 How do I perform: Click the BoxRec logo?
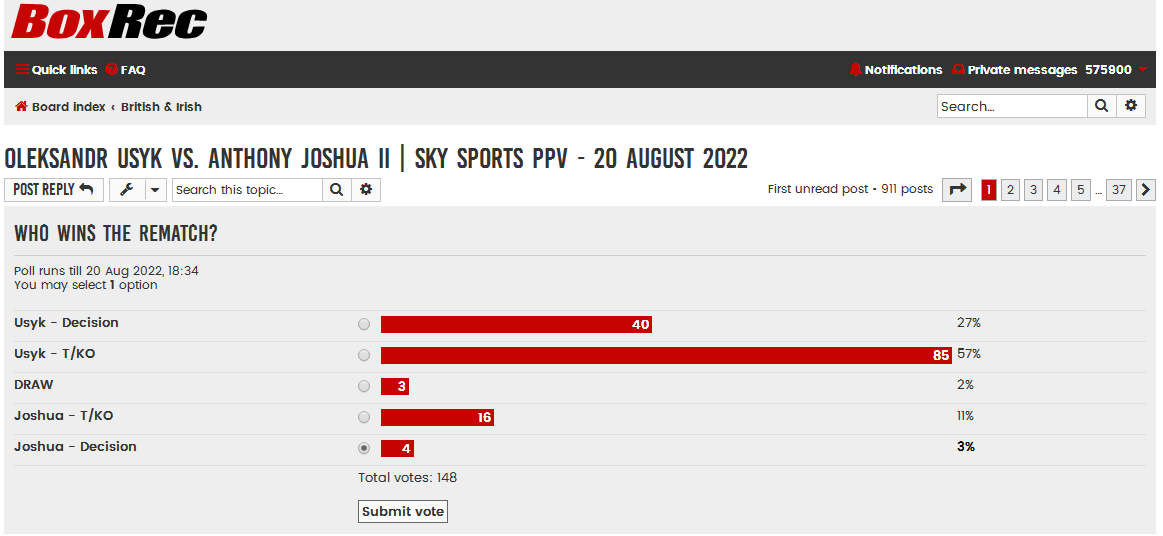[108, 22]
